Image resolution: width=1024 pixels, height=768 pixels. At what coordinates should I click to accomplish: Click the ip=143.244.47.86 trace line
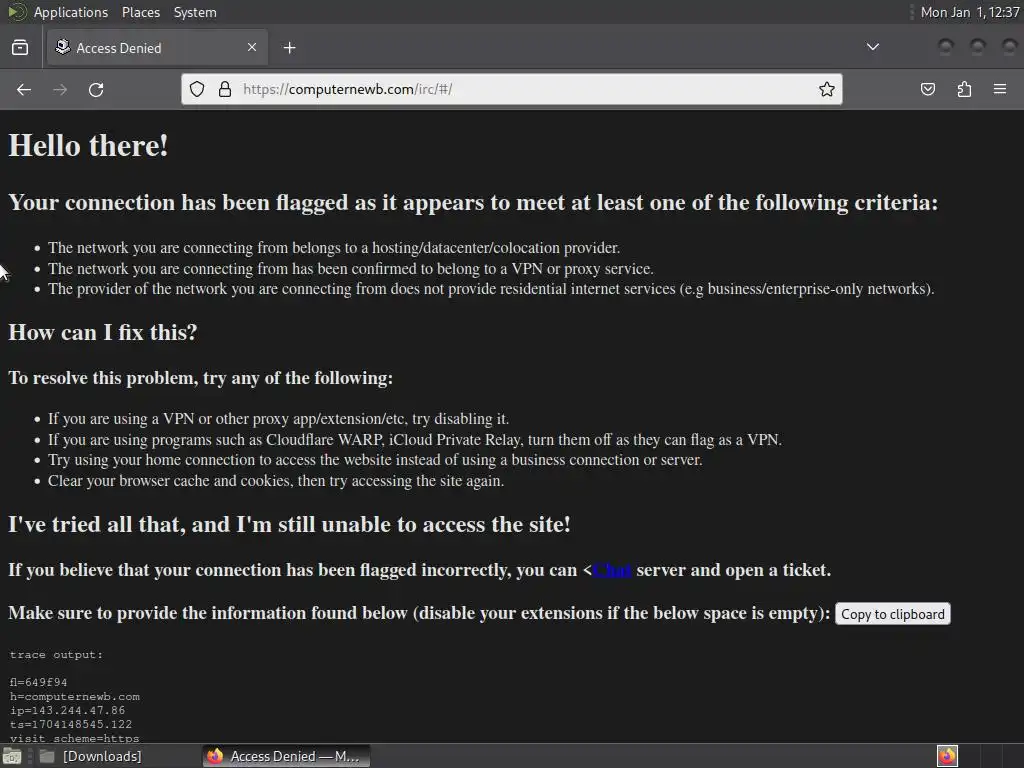67,711
